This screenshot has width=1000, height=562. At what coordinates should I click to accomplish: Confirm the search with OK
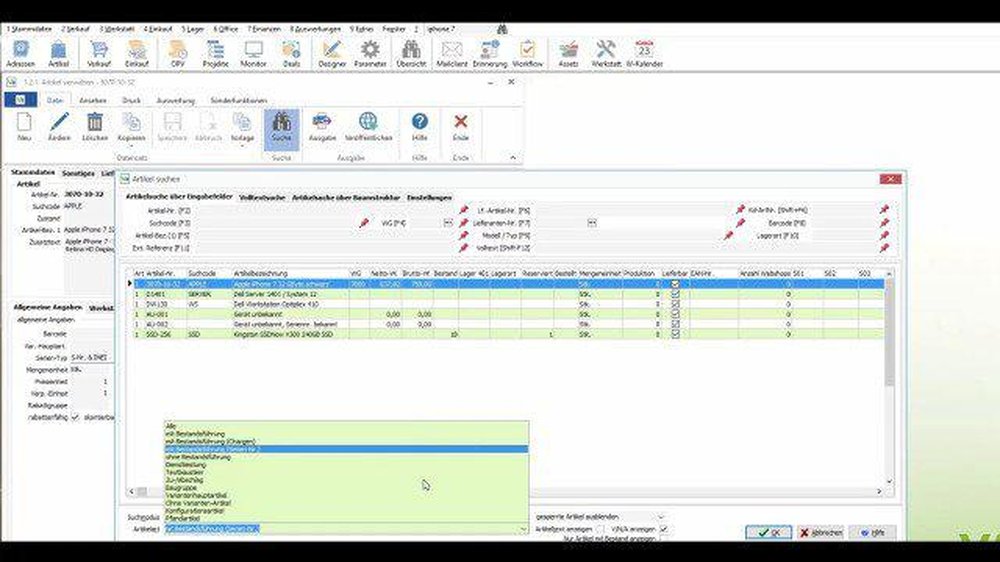[768, 532]
